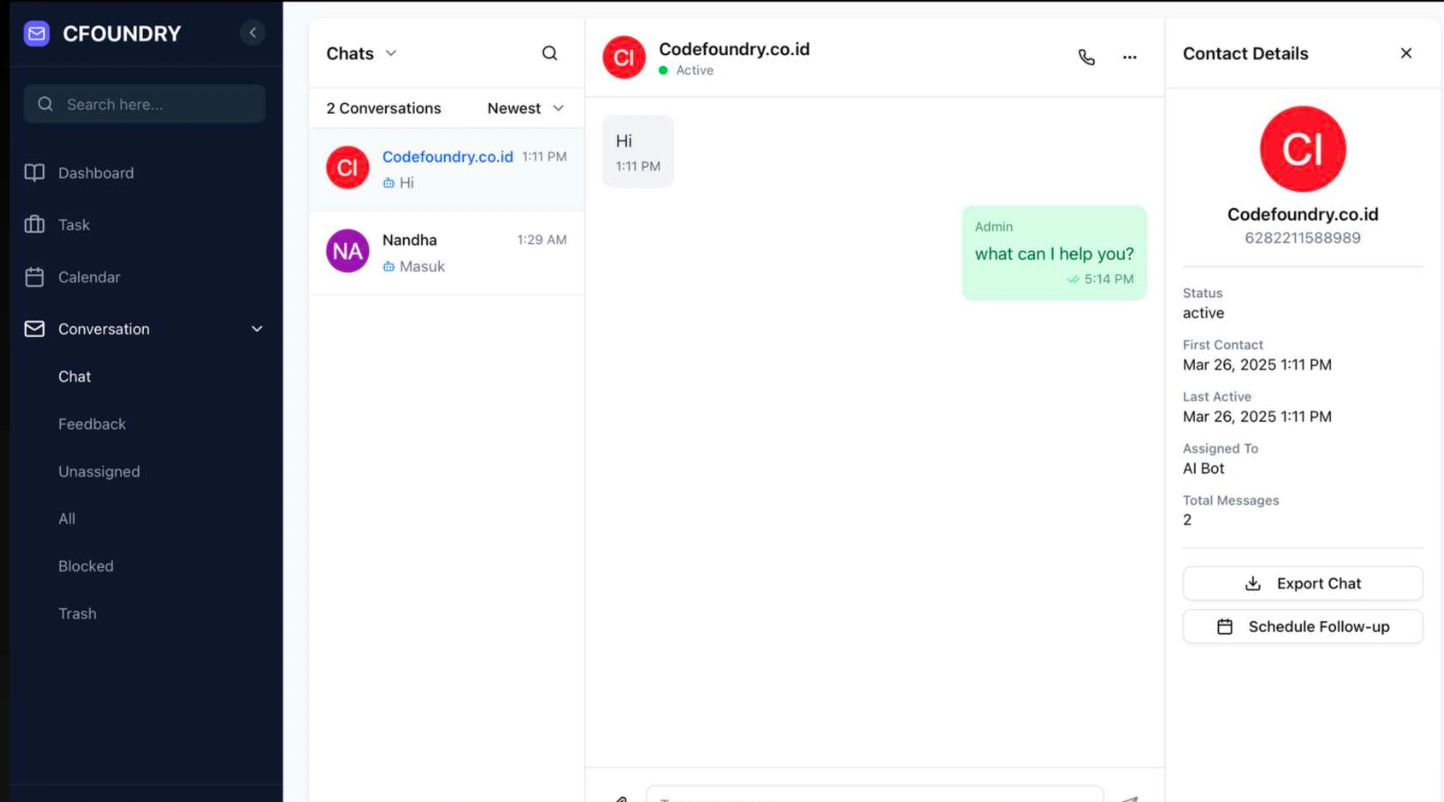
Task: Open Task from the sidebar
Action: tap(73, 225)
